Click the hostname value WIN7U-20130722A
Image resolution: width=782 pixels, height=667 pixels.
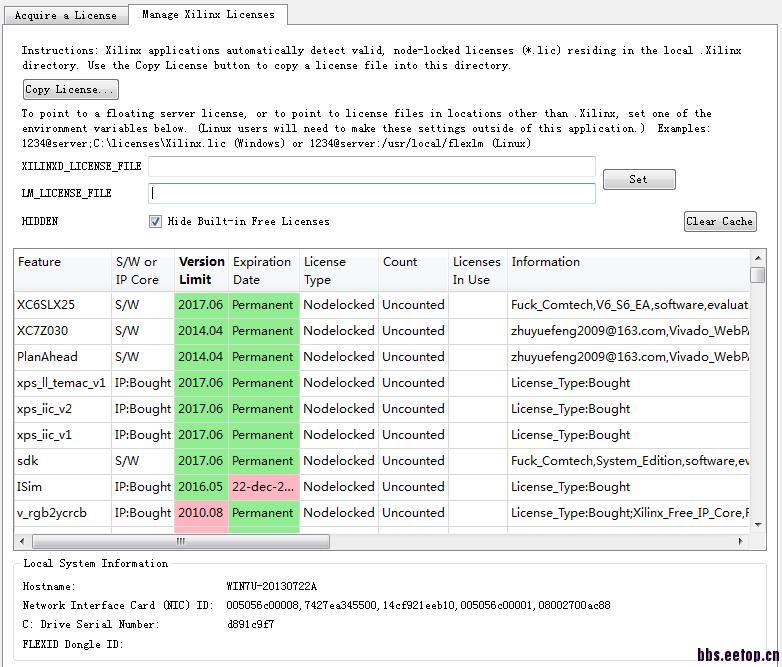(271, 586)
